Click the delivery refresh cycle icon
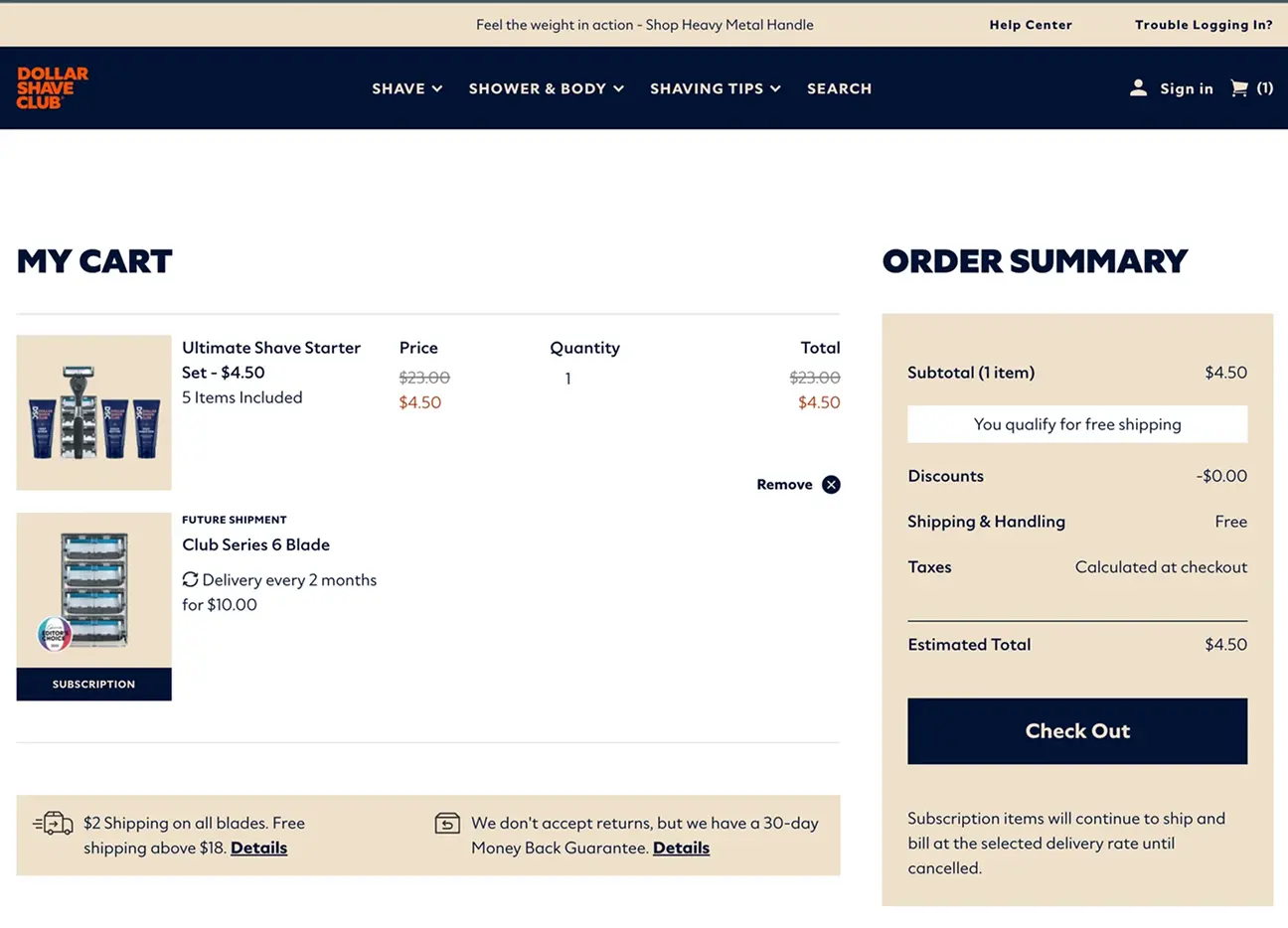Image resolution: width=1288 pixels, height=928 pixels. pyautogui.click(x=190, y=579)
